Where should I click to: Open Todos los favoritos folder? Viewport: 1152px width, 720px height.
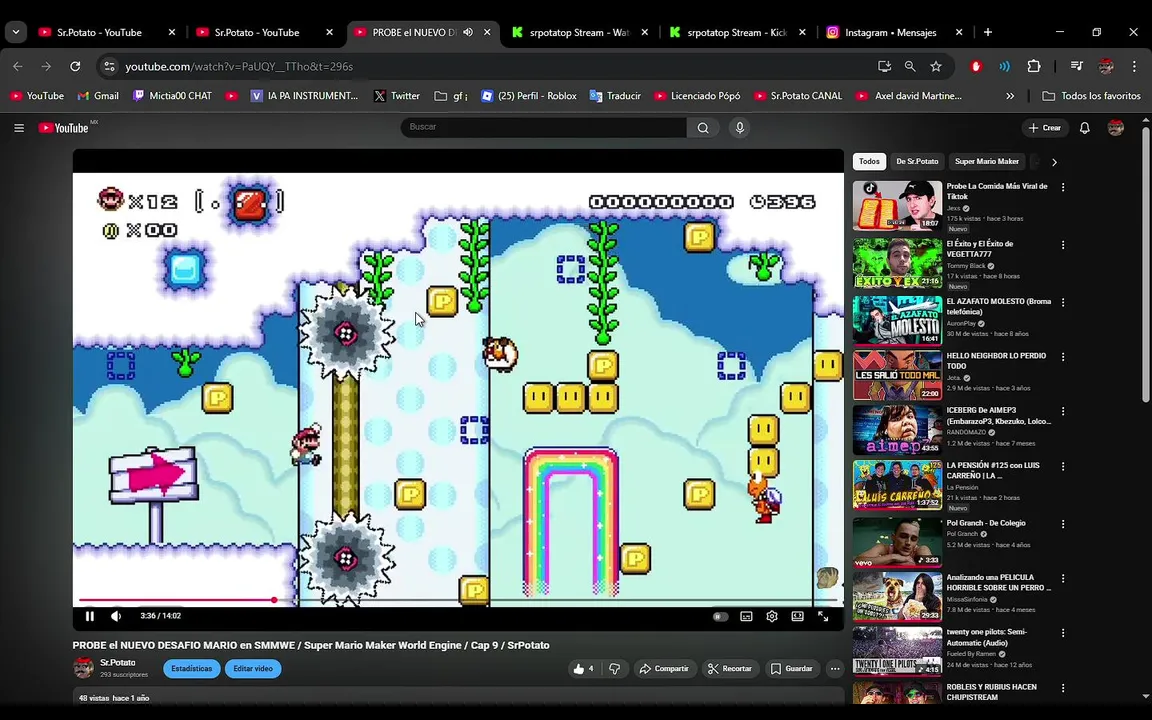[1091, 96]
